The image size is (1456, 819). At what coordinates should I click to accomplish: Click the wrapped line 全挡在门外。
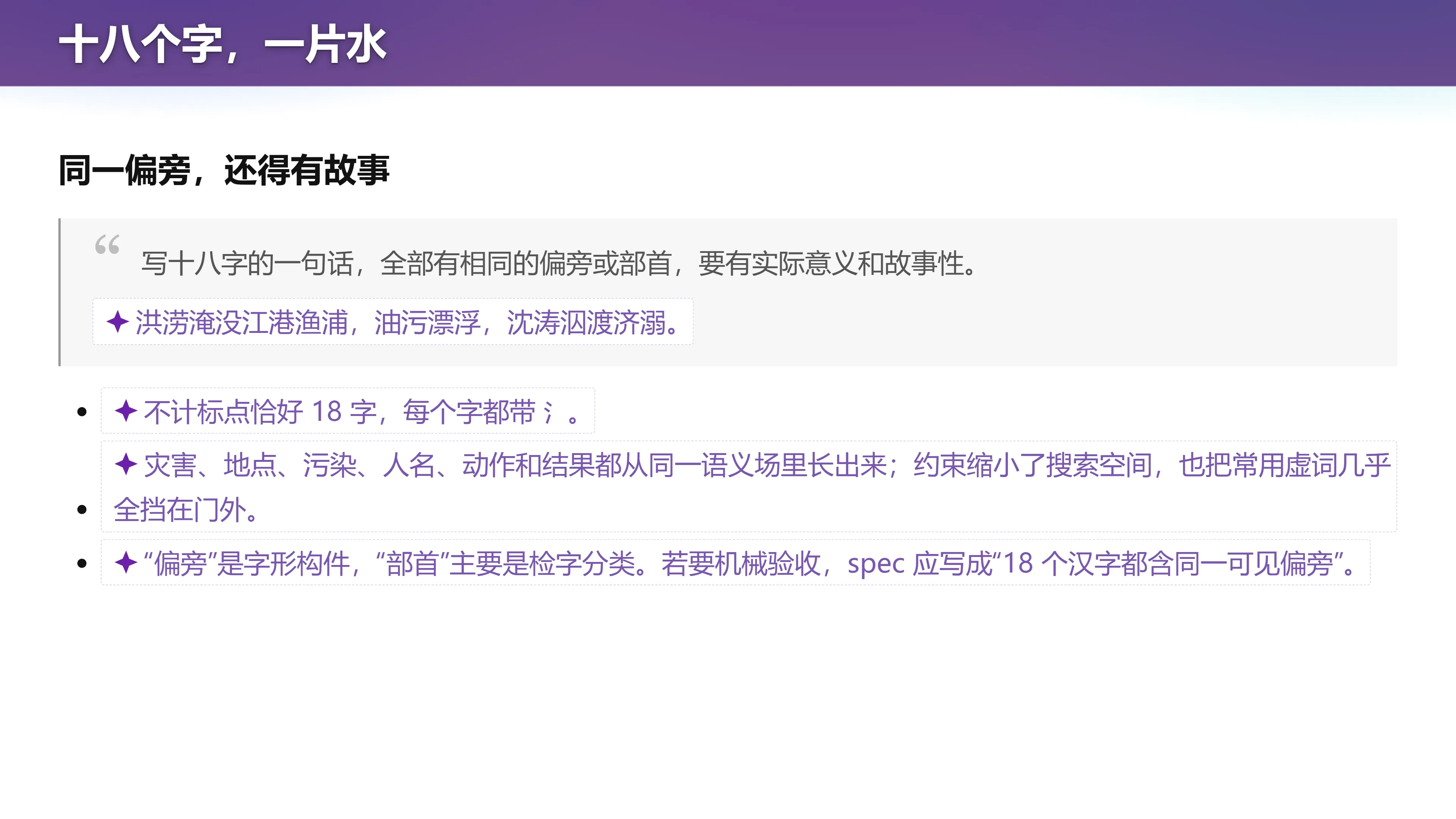pos(186,510)
